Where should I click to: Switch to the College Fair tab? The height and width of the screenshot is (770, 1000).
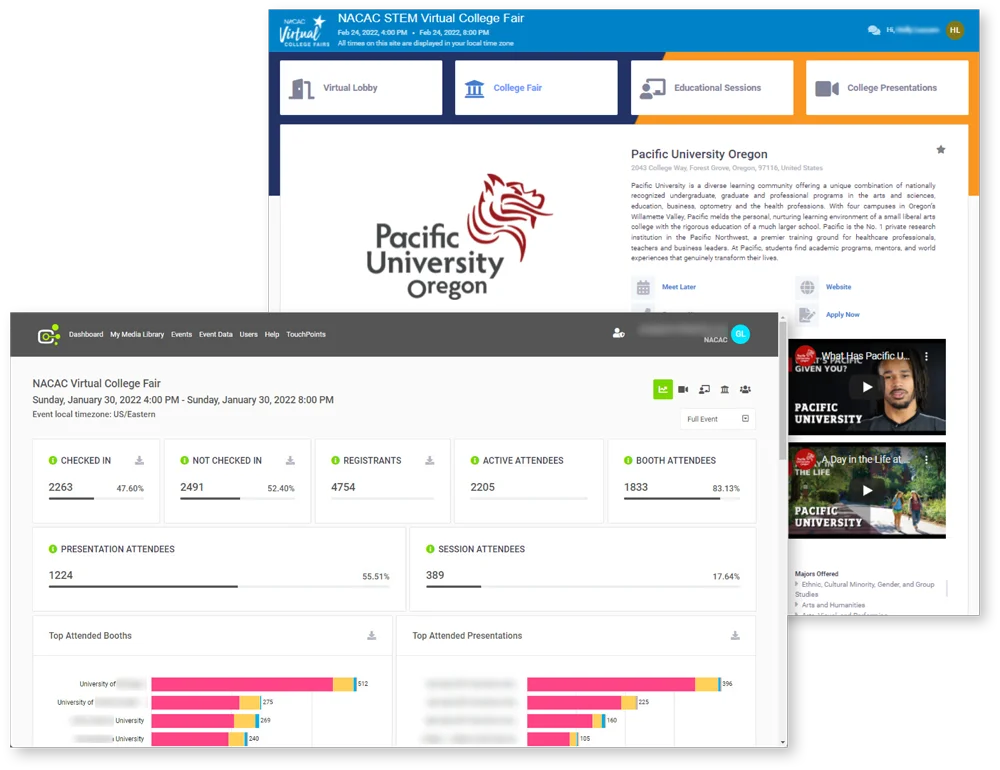click(x=536, y=88)
